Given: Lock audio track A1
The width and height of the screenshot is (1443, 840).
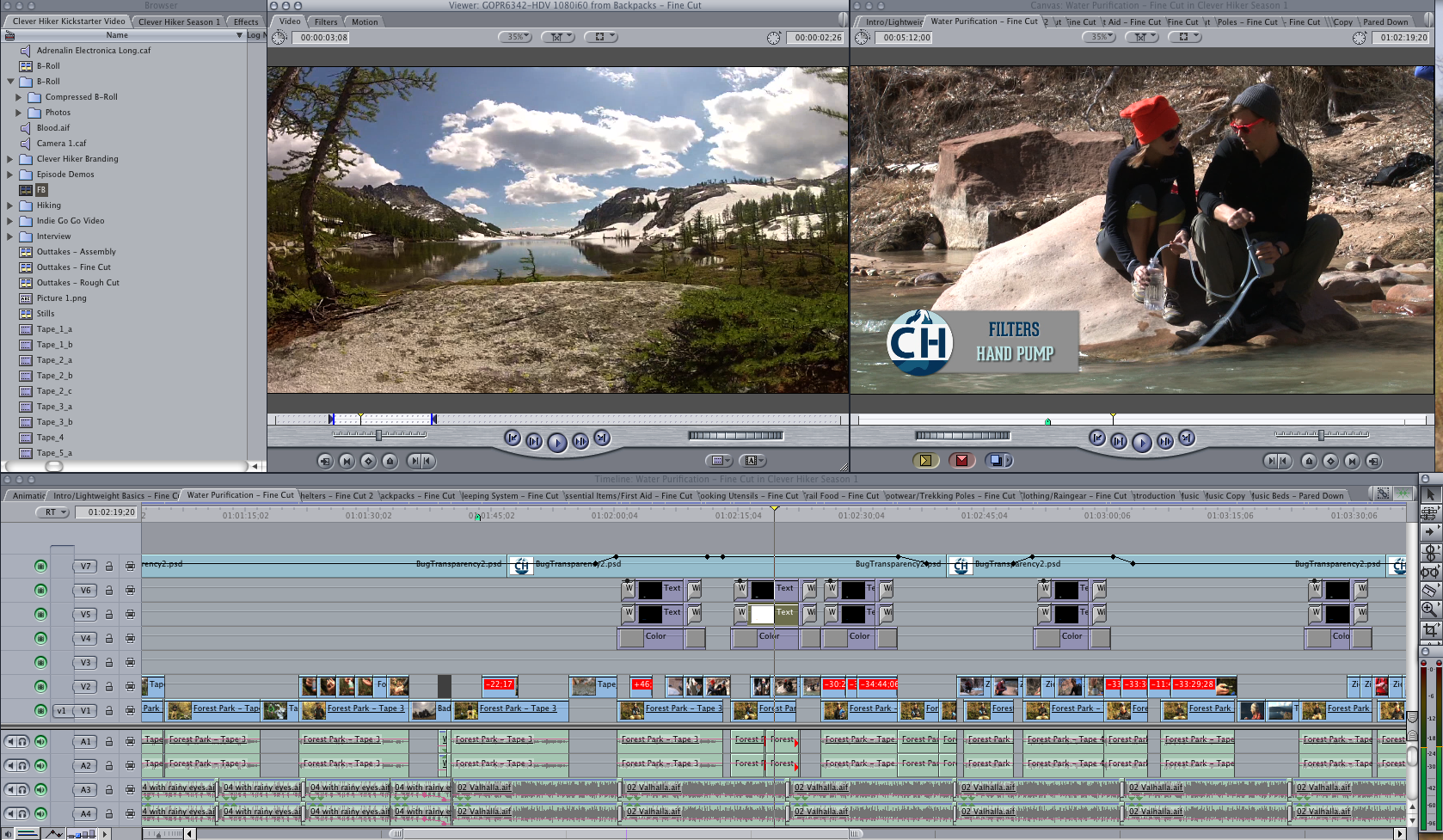Looking at the screenshot, I should [x=109, y=741].
